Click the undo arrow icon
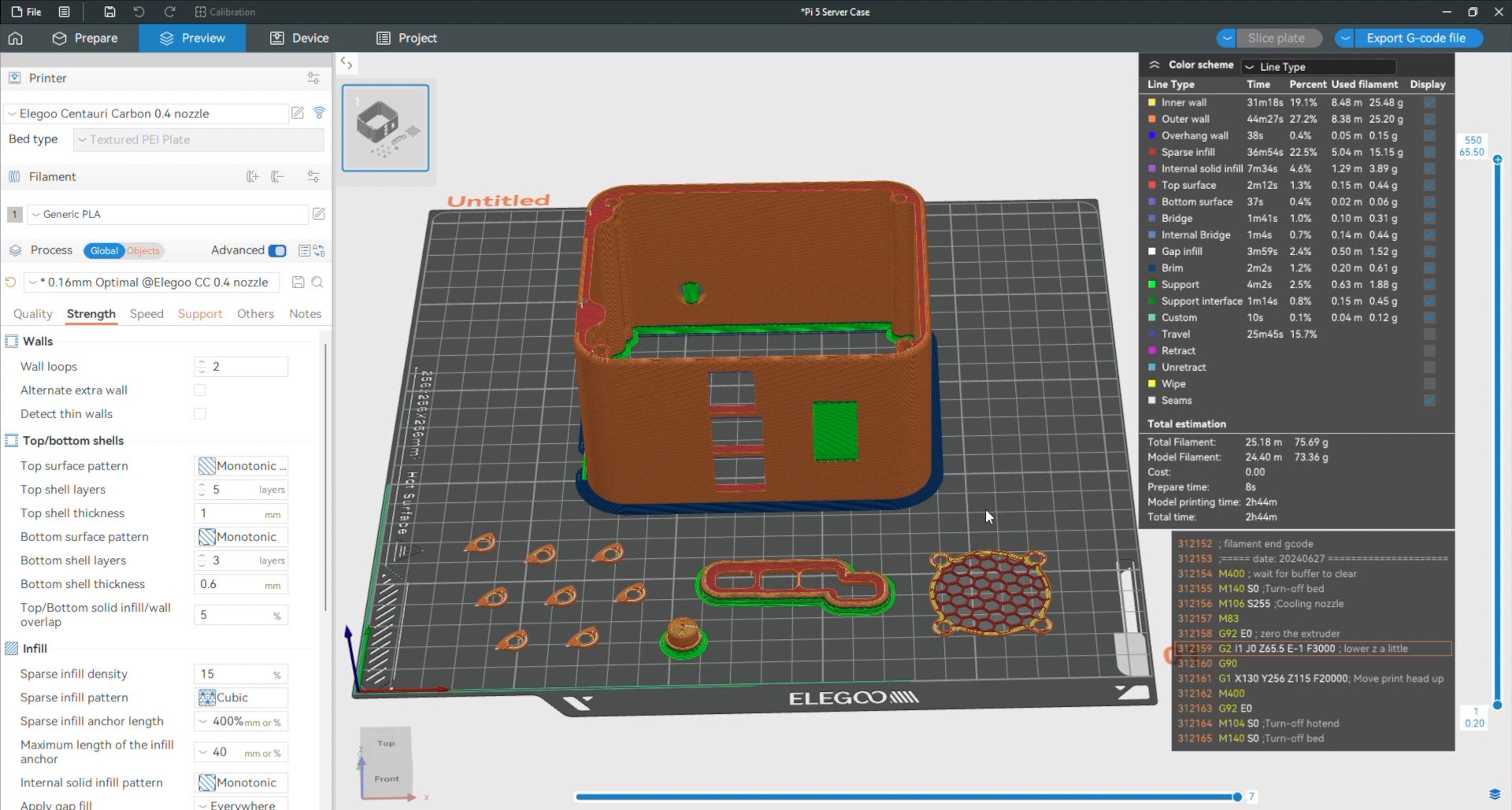The height and width of the screenshot is (810, 1512). [139, 12]
